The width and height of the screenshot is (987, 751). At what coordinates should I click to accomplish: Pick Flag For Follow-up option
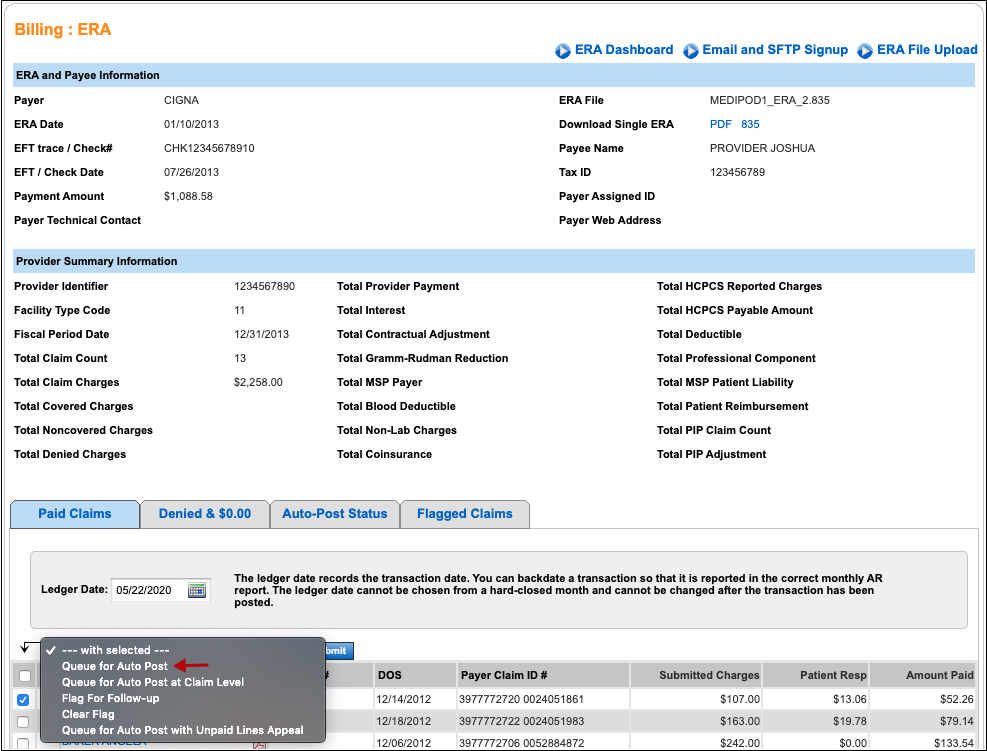click(110, 698)
